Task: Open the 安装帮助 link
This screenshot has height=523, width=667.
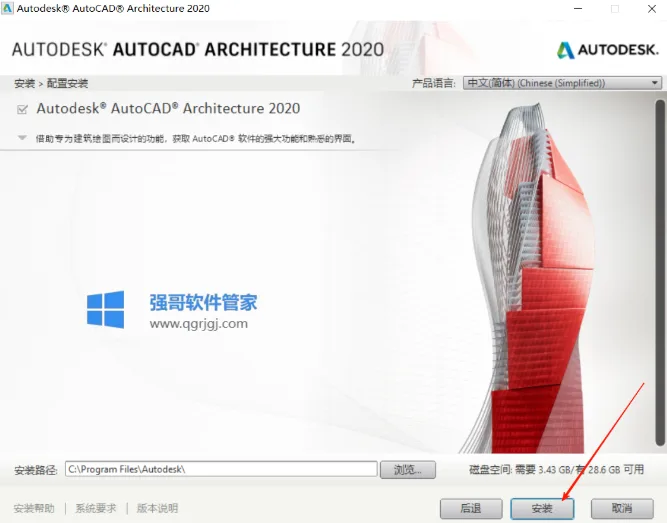Action: point(34,508)
